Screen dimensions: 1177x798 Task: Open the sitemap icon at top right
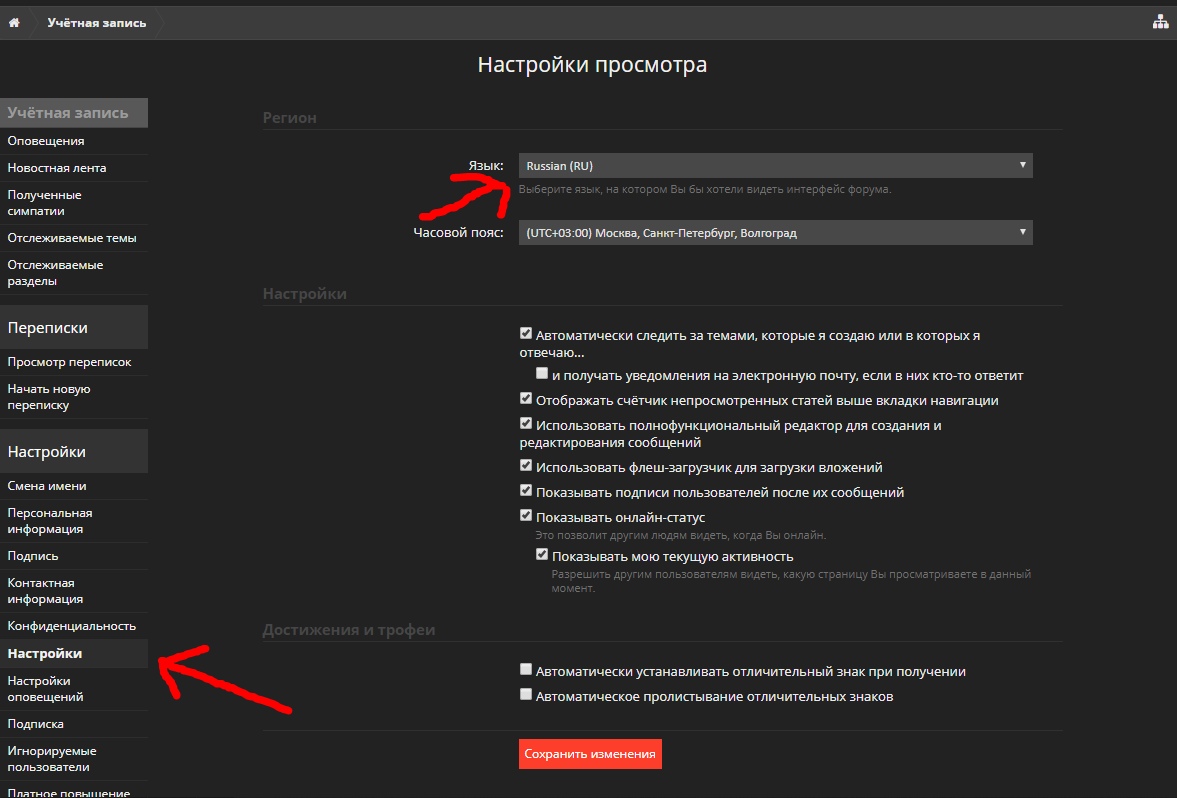(x=1160, y=22)
